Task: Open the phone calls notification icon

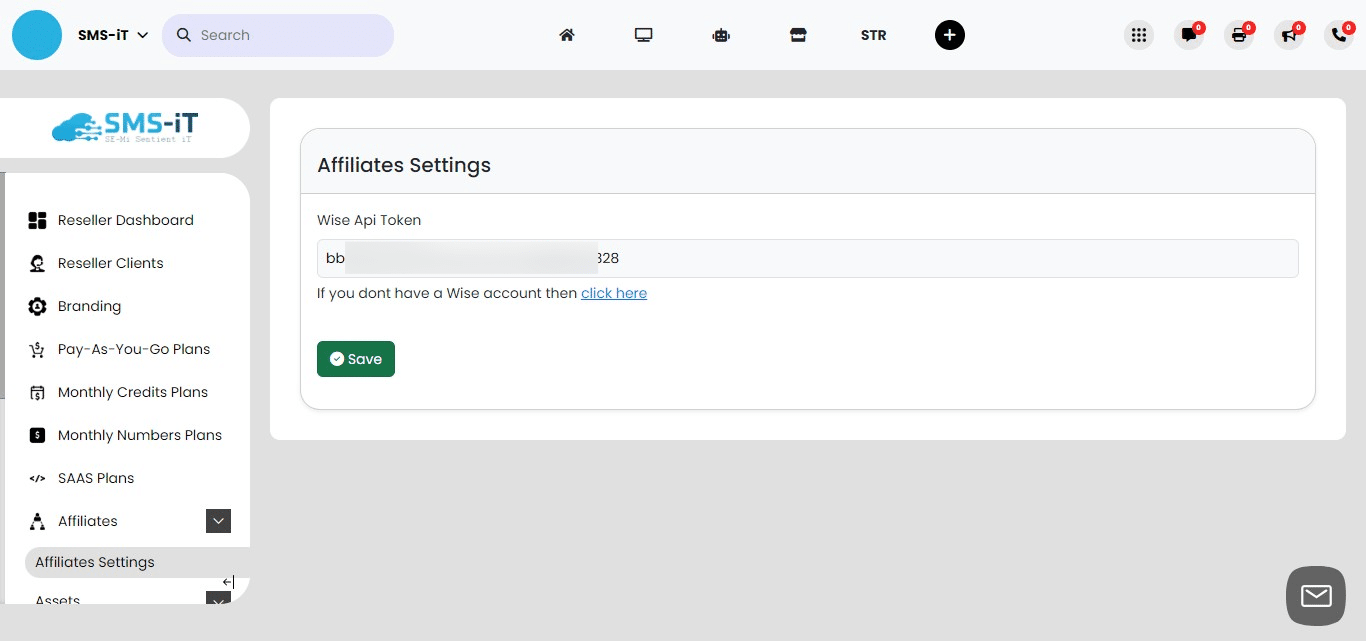Action: click(1339, 35)
